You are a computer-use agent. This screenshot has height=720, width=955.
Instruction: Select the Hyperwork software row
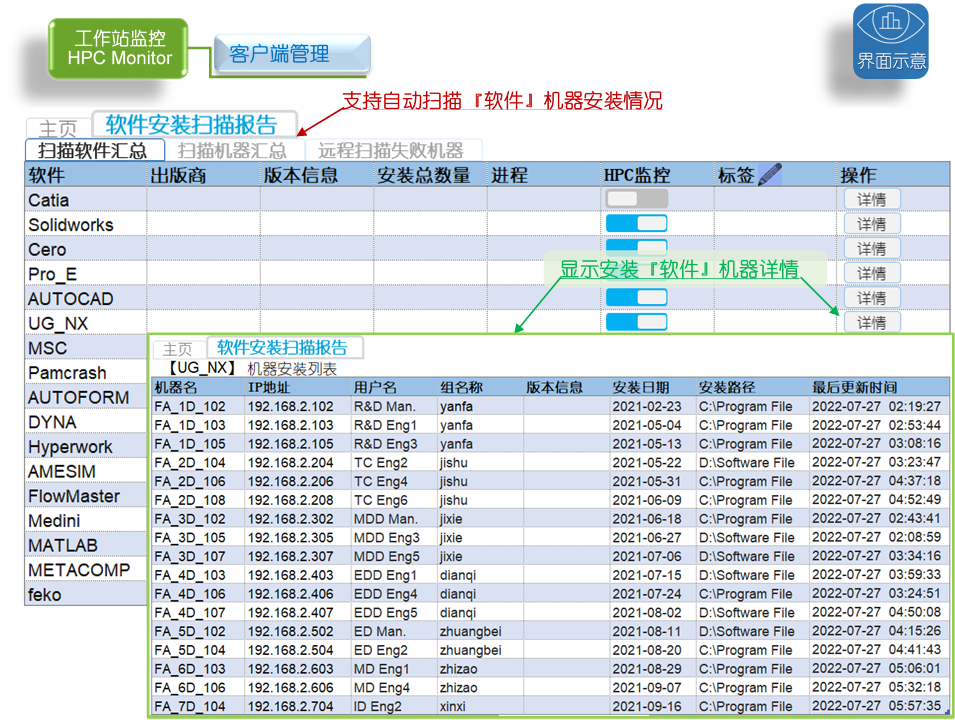coord(86,446)
